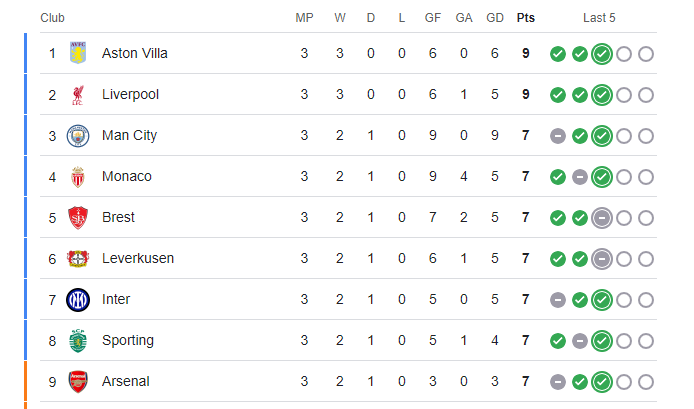Click the Aston Villa club crest
The image size is (694, 409).
tap(78, 53)
